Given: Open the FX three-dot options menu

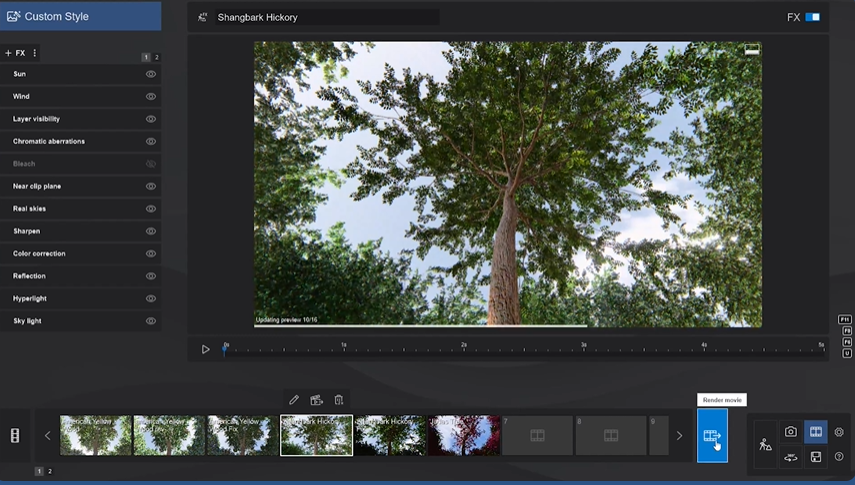Looking at the screenshot, I should [35, 53].
